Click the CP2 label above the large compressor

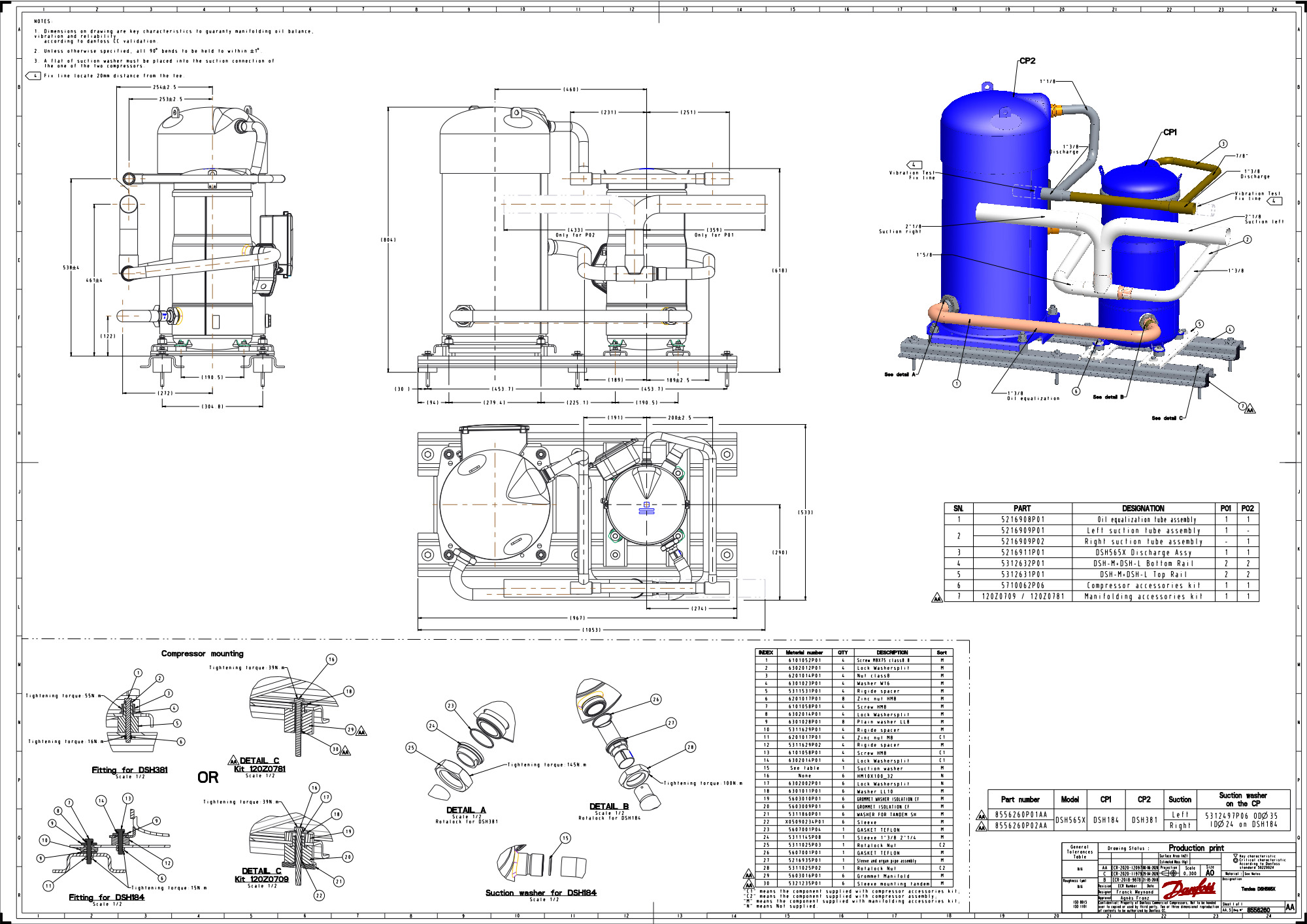tap(1027, 61)
